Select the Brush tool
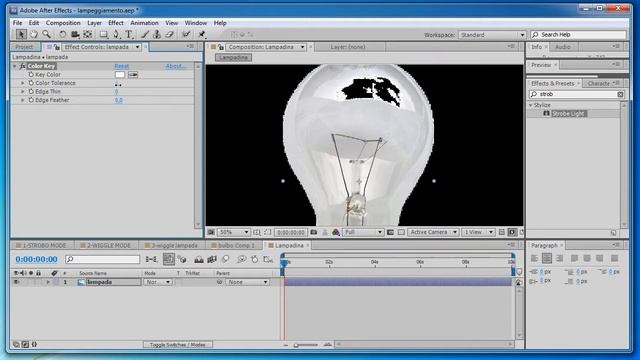Image resolution: width=640 pixels, height=360 pixels. [145, 35]
